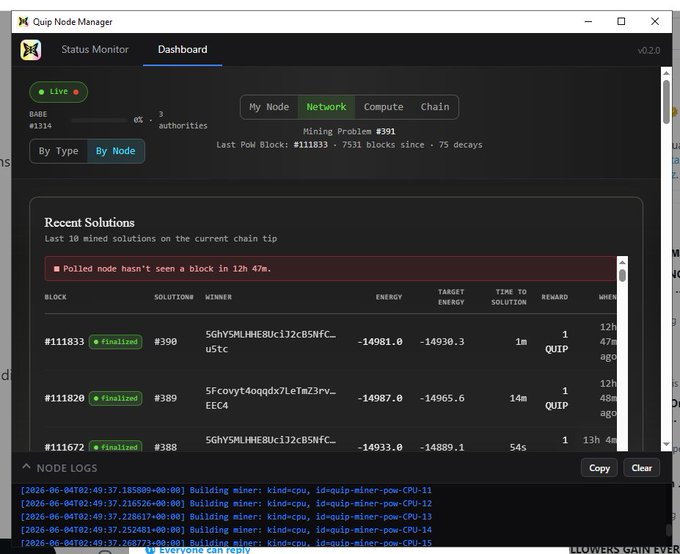
Task: Click the Quip logo in the header
Action: (x=30, y=50)
